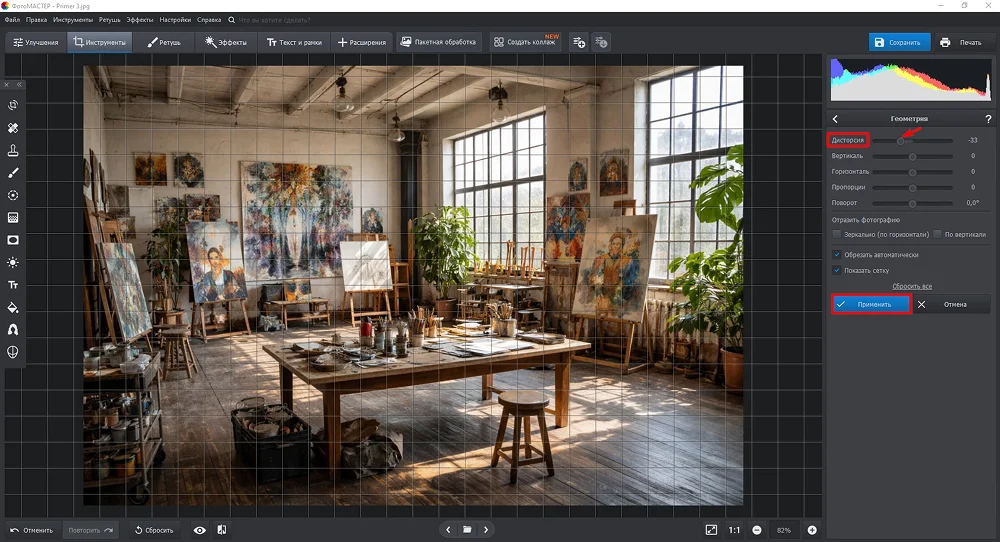
Task: Open folder browser icon at bottom
Action: (x=467, y=530)
